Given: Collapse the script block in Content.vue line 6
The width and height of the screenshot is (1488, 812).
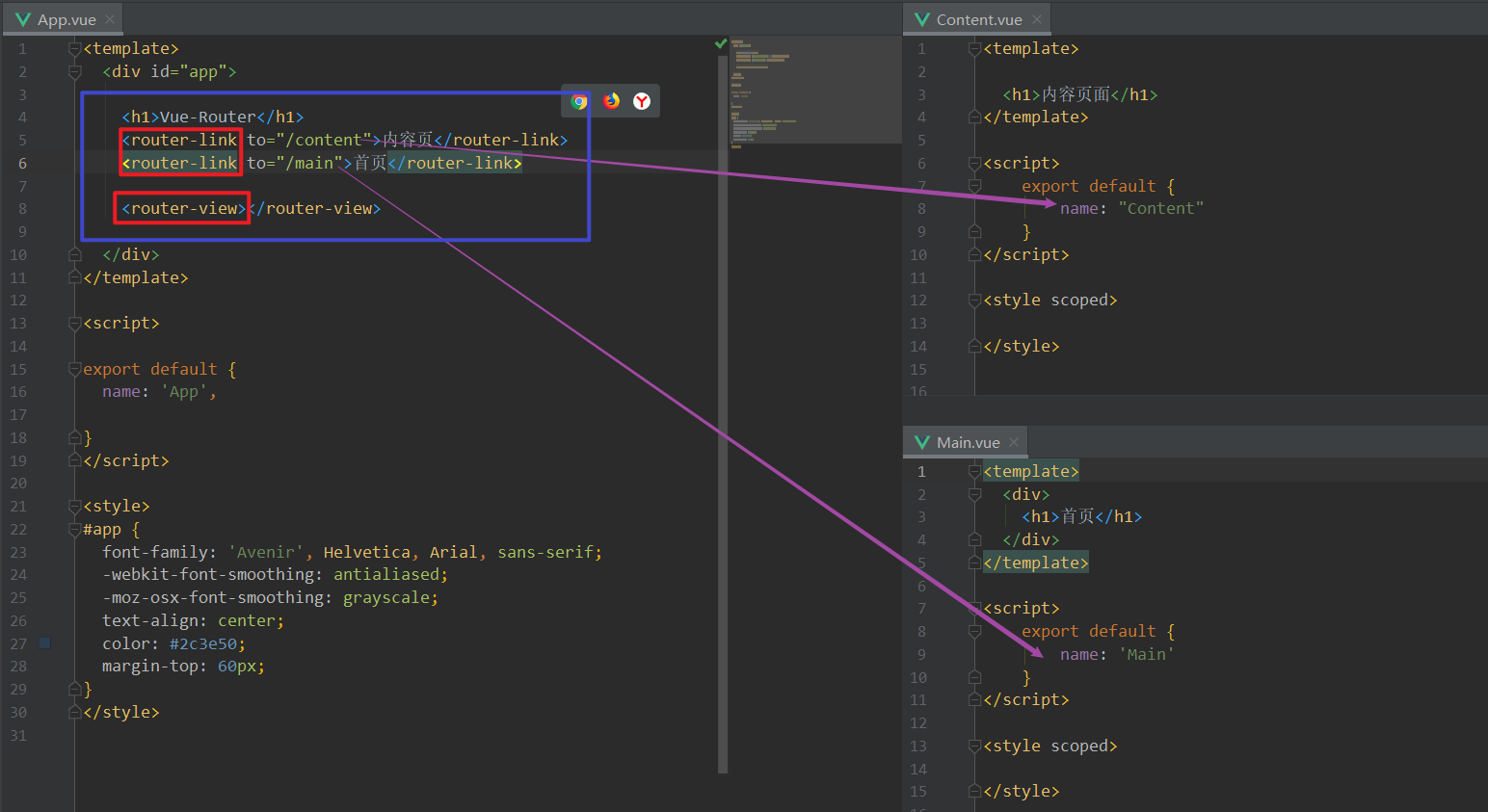Looking at the screenshot, I should [x=974, y=163].
